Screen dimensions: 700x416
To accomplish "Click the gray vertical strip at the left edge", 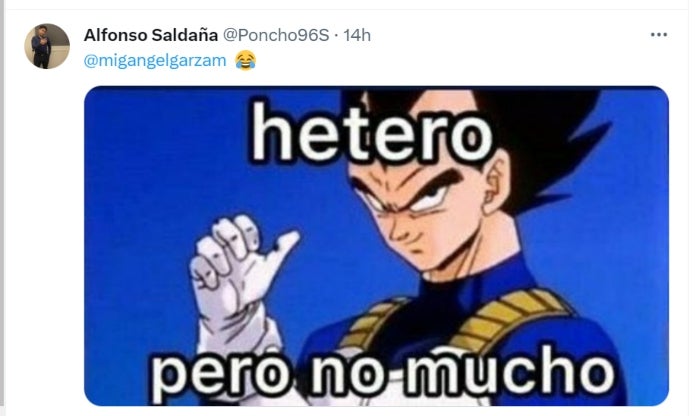I will [2, 208].
